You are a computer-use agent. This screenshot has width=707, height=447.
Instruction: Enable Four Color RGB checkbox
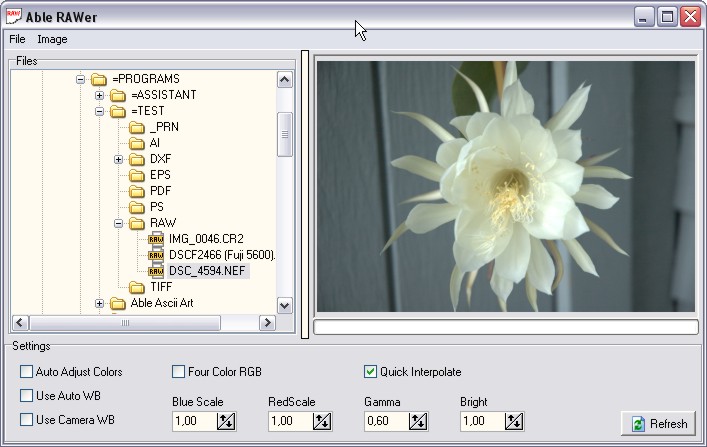(179, 372)
